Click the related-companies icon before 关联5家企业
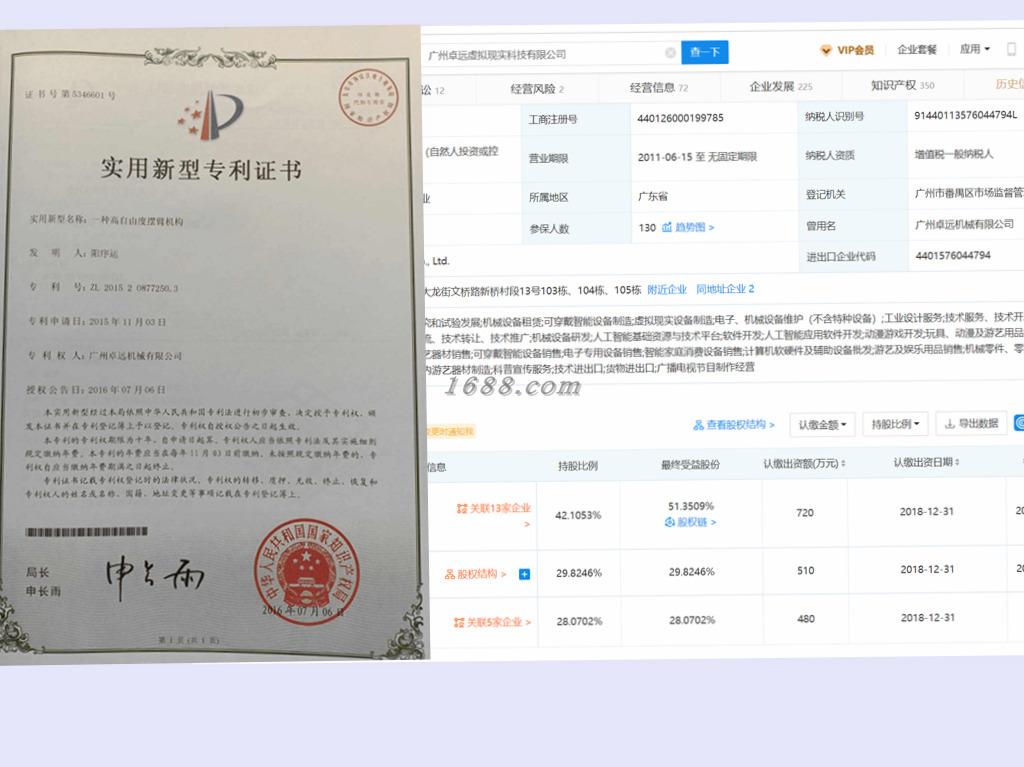The height and width of the screenshot is (767, 1024). [459, 623]
